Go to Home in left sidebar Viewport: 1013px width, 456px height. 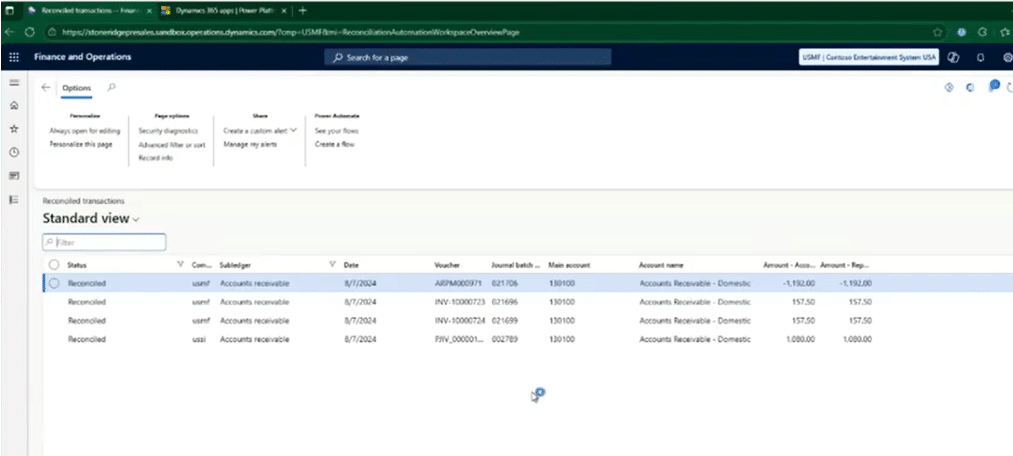14,105
